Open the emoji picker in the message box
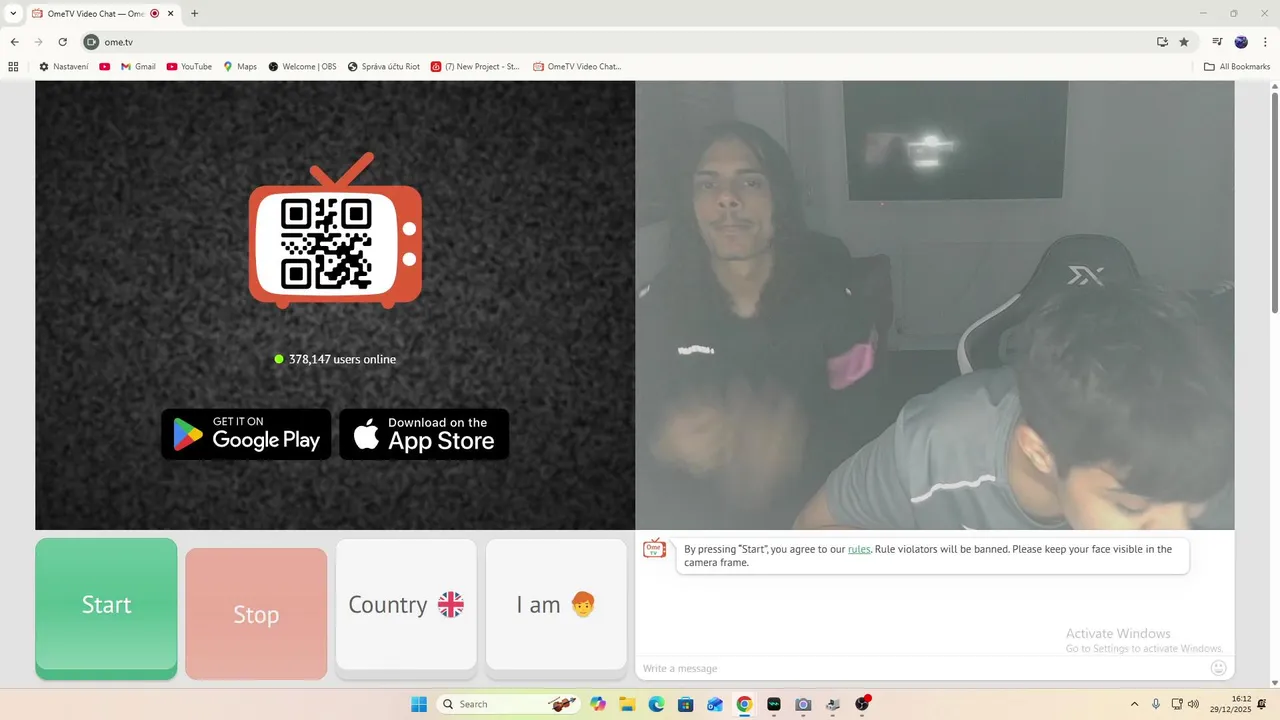Viewport: 1280px width, 720px height. [x=1218, y=667]
